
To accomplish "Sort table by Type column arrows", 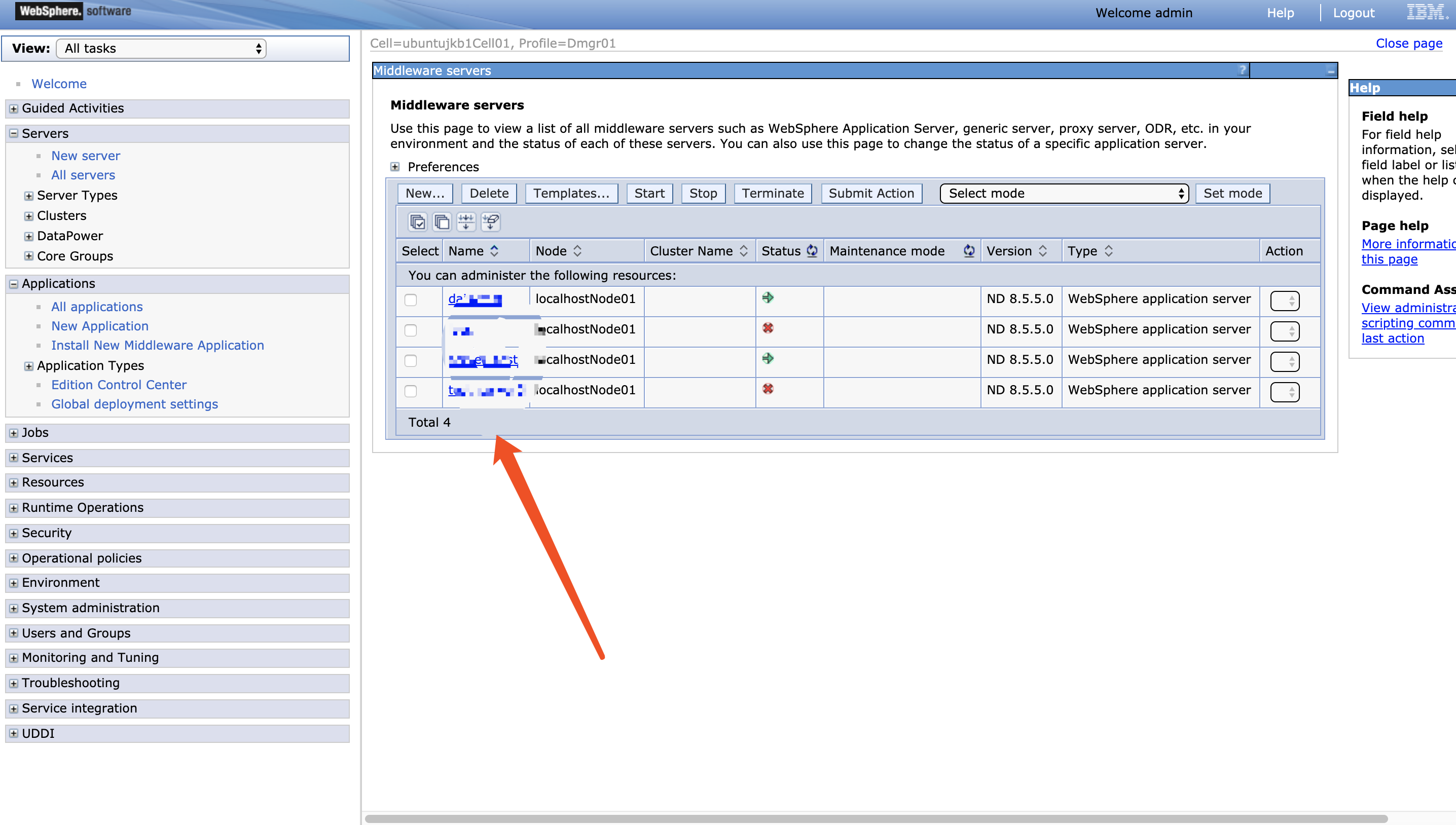I will (x=1109, y=251).
